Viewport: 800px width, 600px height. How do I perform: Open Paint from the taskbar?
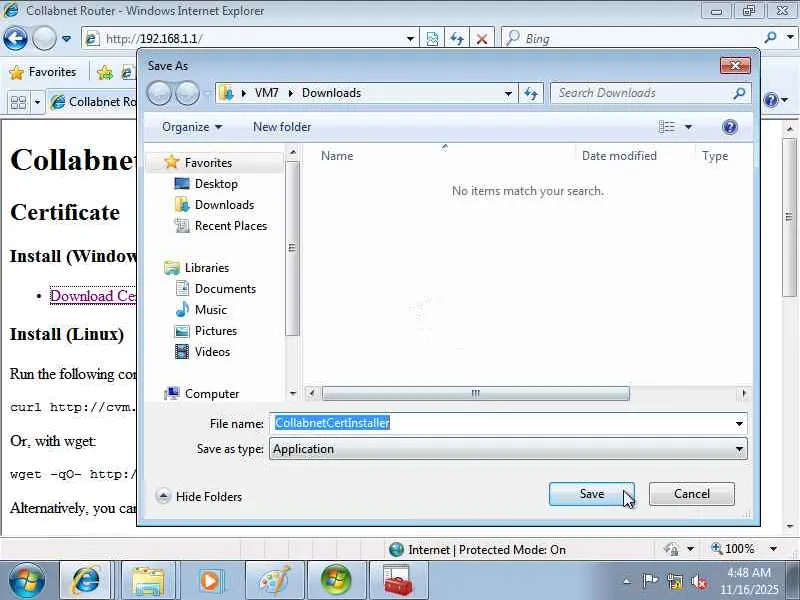274,581
